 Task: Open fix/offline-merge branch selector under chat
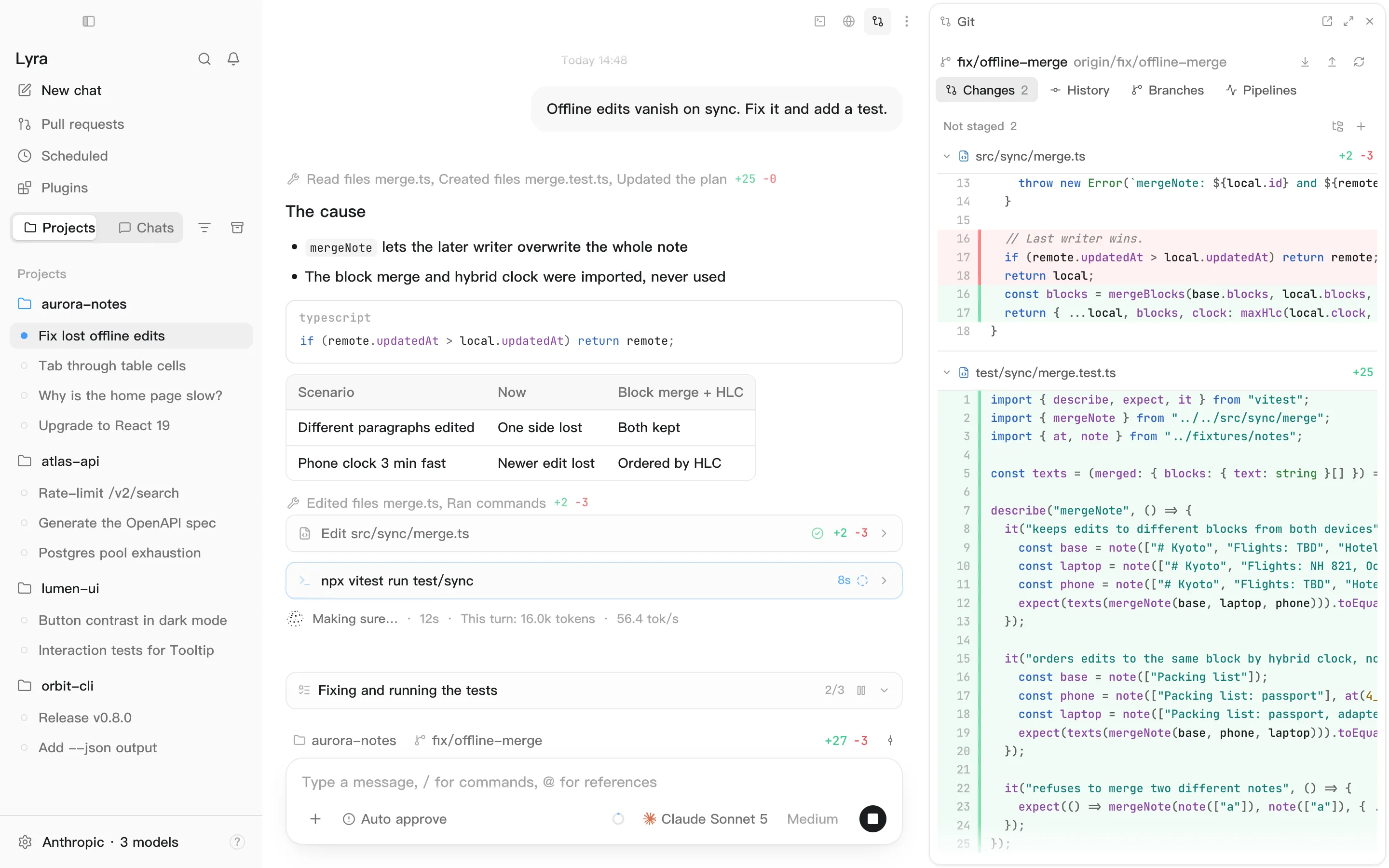(478, 740)
